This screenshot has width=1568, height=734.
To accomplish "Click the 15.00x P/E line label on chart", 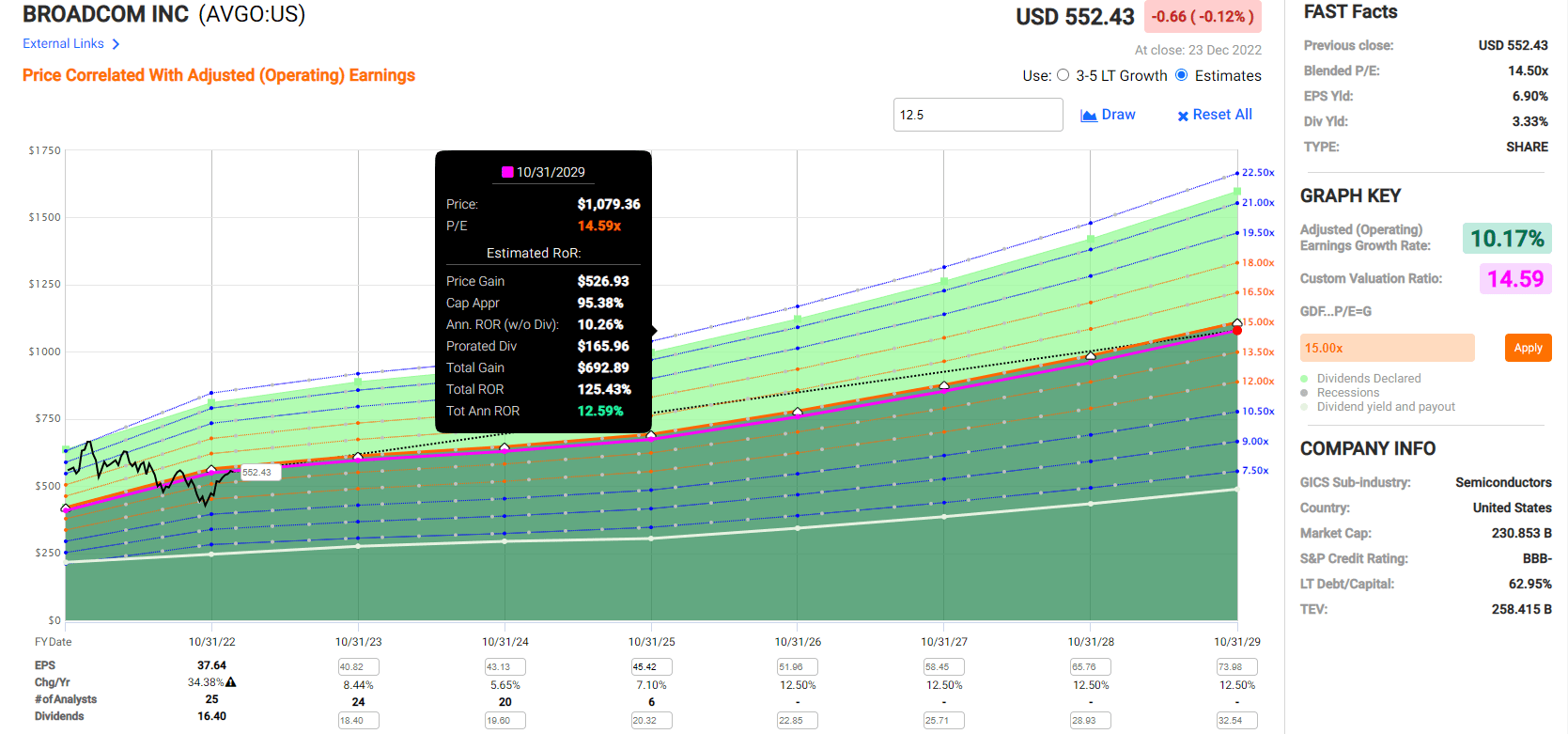I will (1258, 322).
